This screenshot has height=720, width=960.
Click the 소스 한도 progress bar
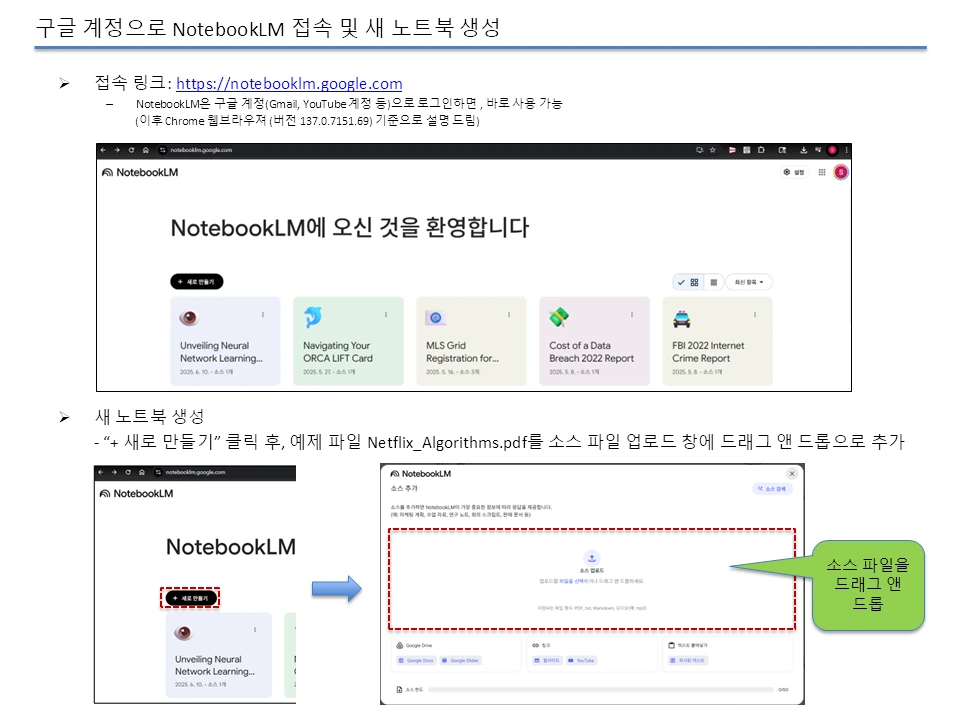(601, 689)
